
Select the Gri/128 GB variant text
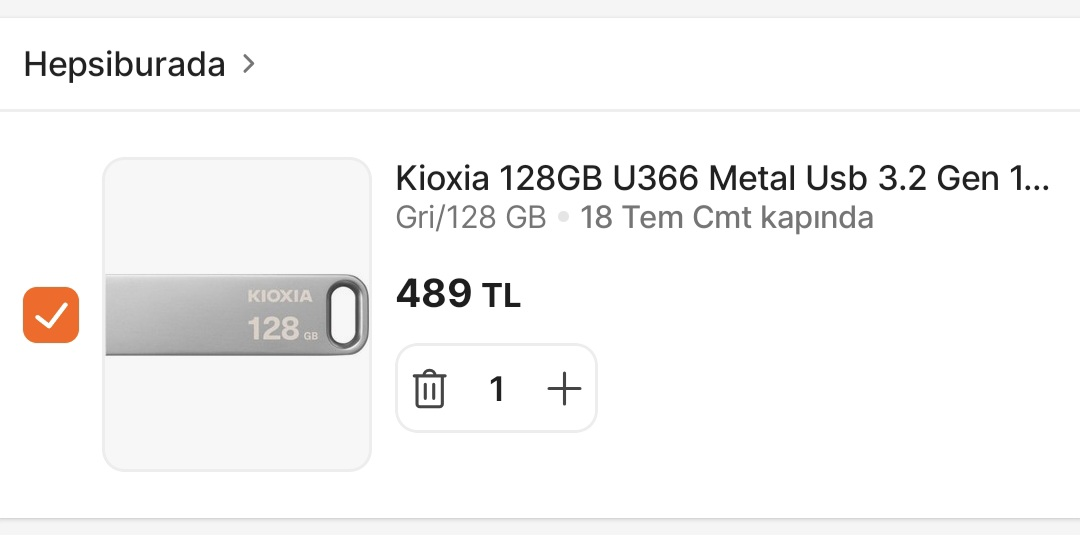[x=470, y=218]
